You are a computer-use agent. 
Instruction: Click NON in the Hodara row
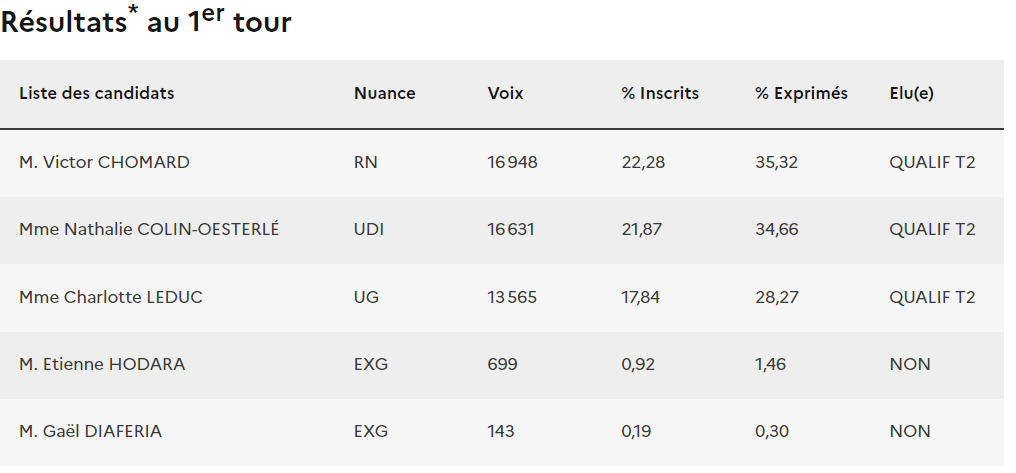909,365
